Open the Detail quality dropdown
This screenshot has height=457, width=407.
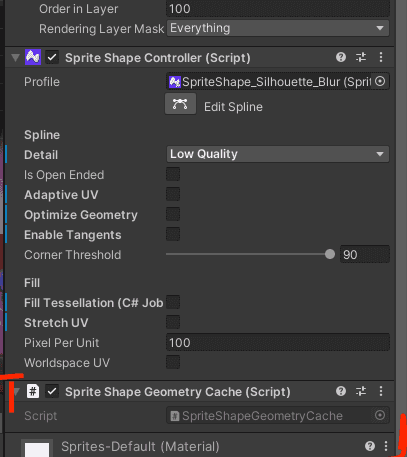click(x=278, y=154)
